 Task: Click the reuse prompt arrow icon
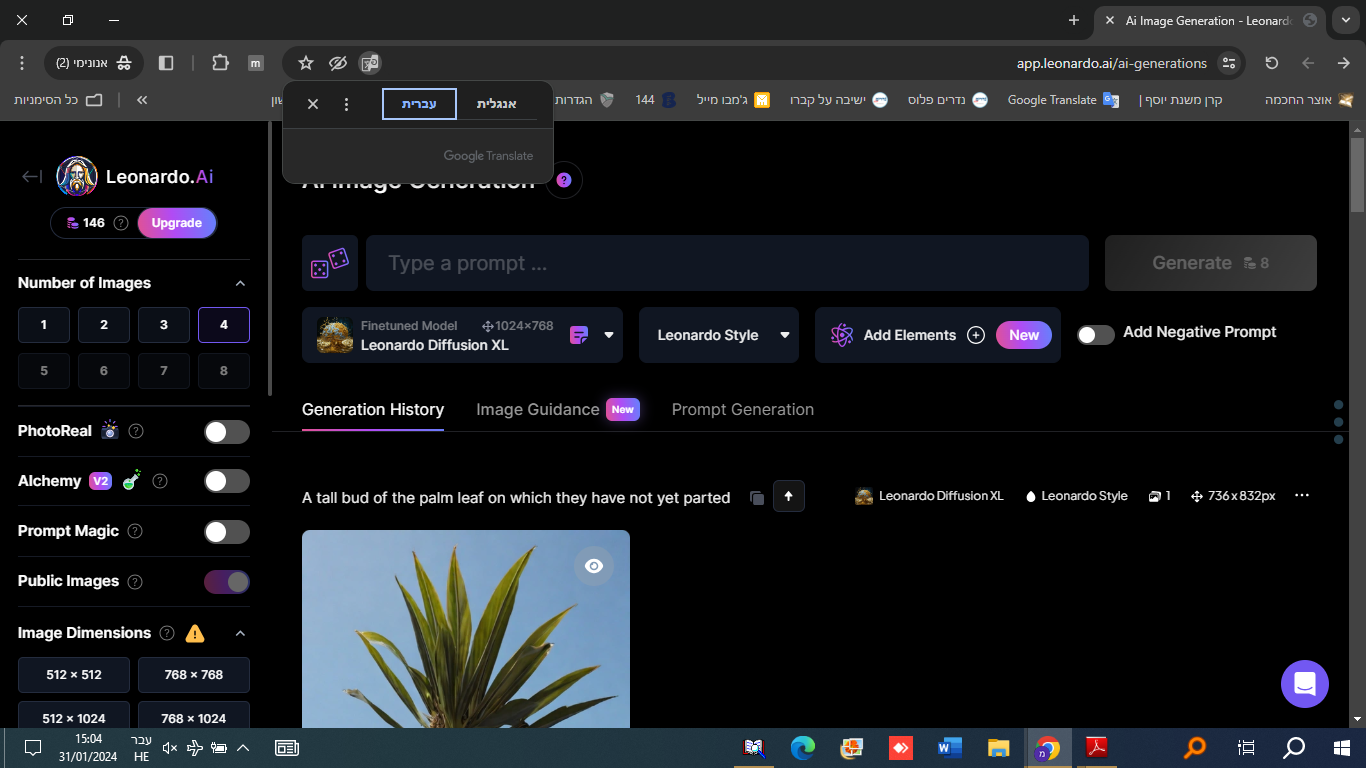pos(788,496)
